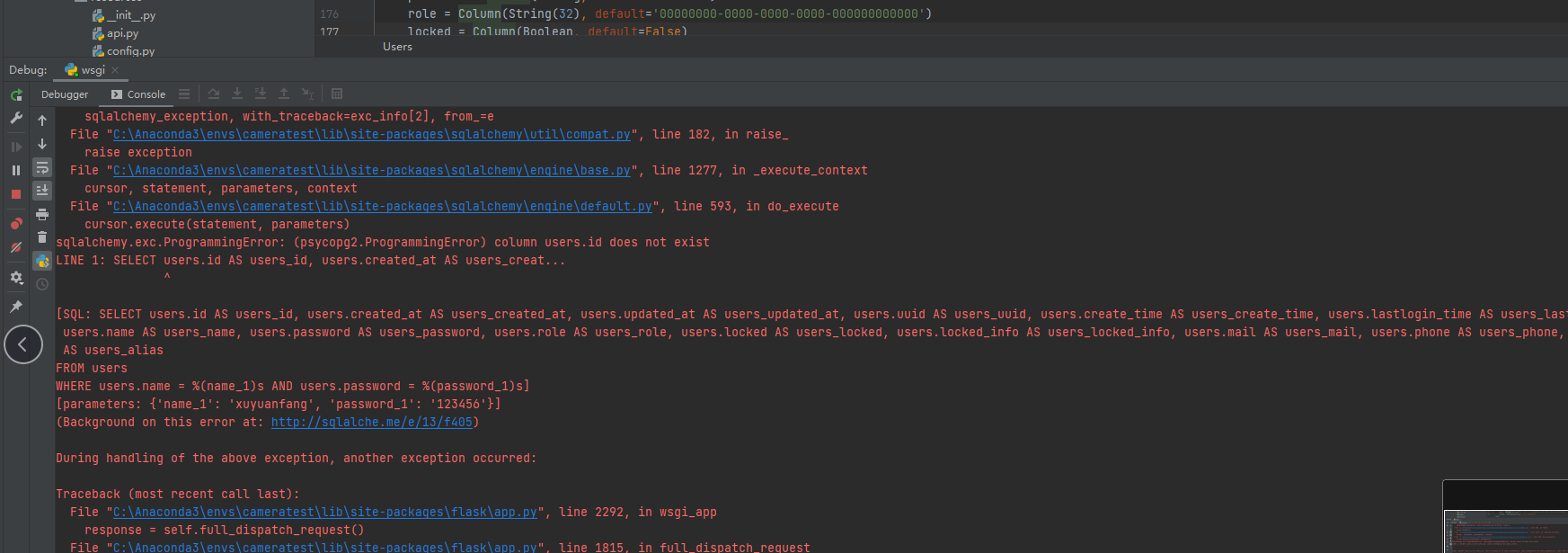1568x553 pixels.
Task: Toggle soft-wrap in the console
Action: tap(42, 167)
